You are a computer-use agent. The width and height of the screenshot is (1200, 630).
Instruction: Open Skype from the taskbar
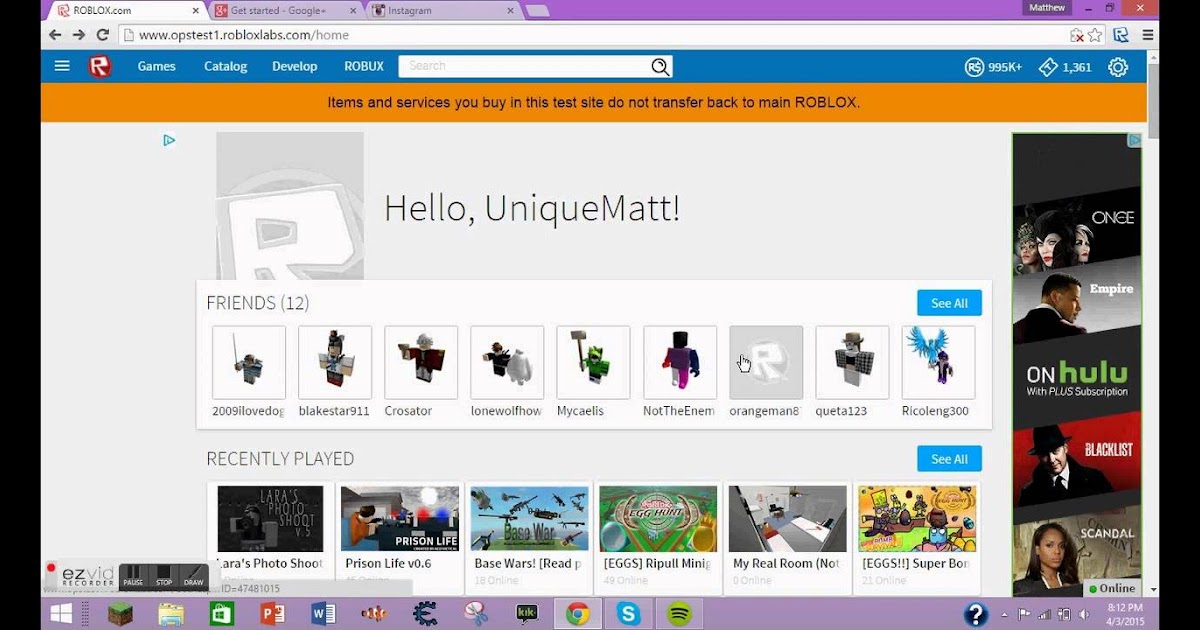628,613
